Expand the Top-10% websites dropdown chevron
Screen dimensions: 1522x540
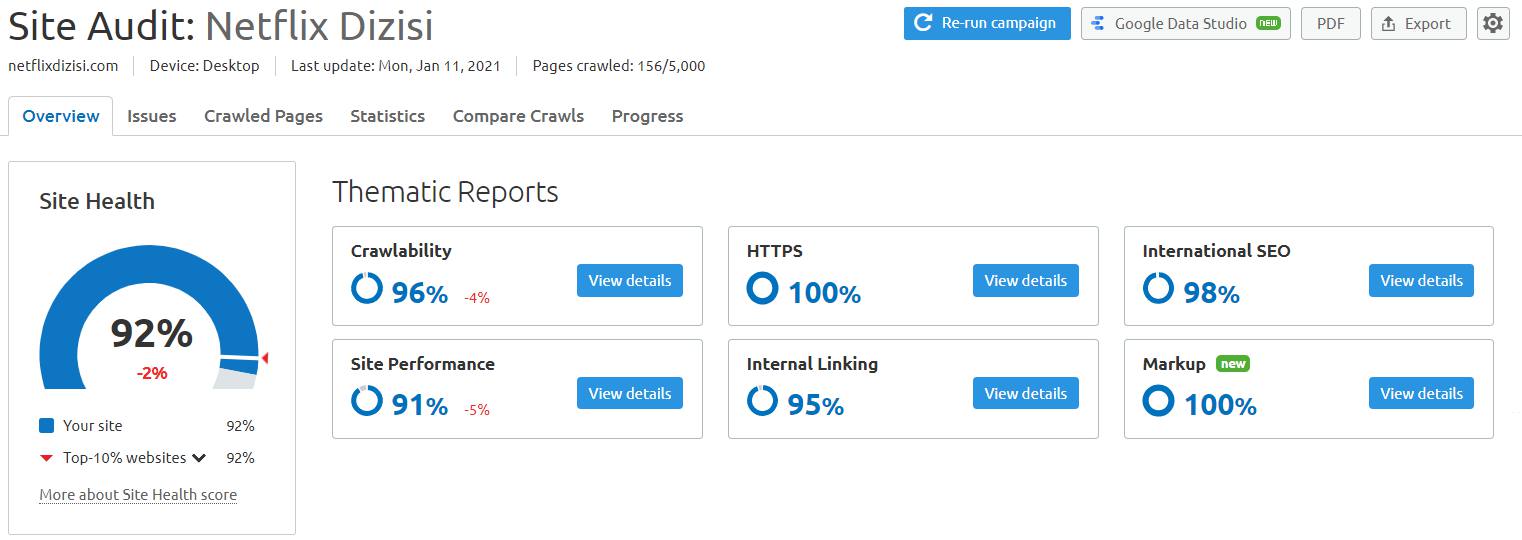(199, 458)
